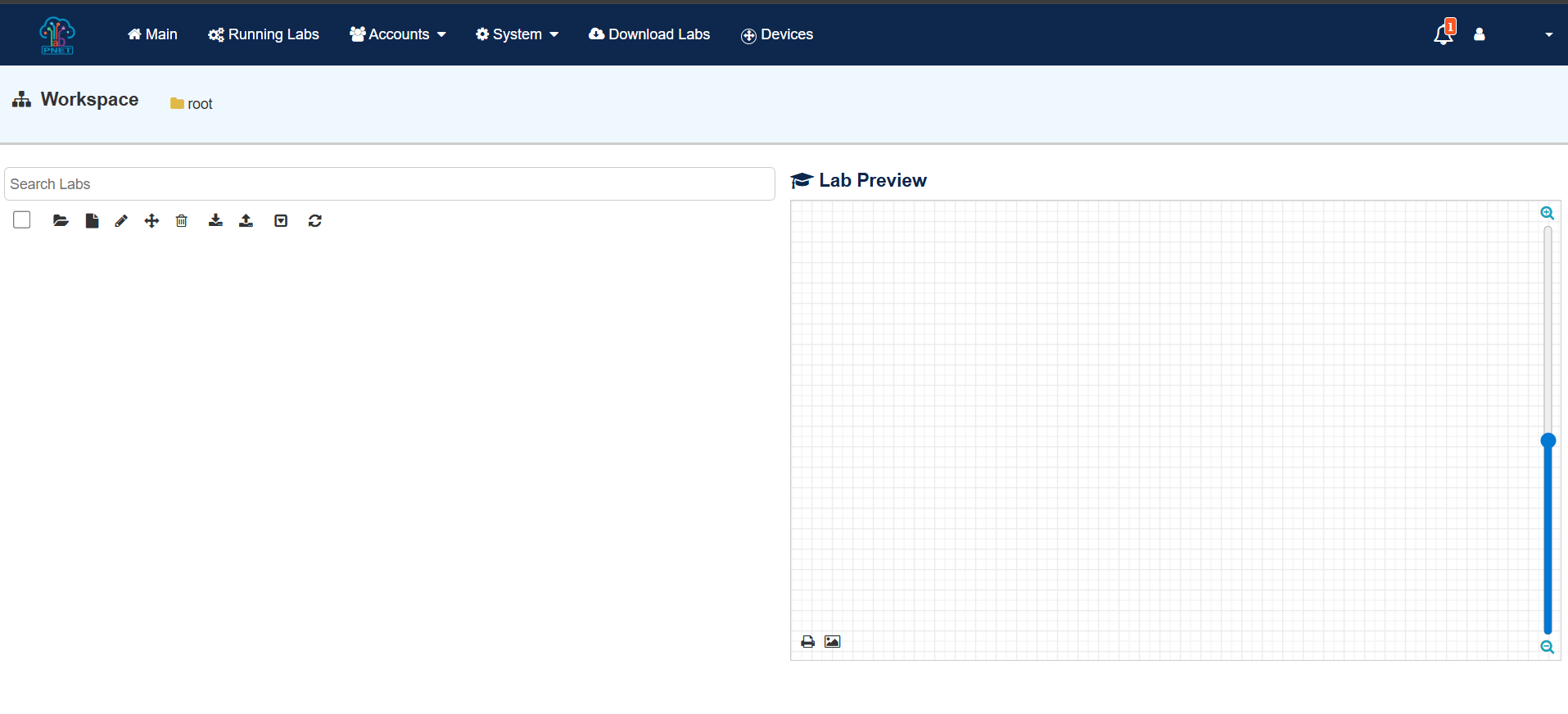Click the pencil rename icon
Viewport: 1568px width, 714px height.
(121, 220)
